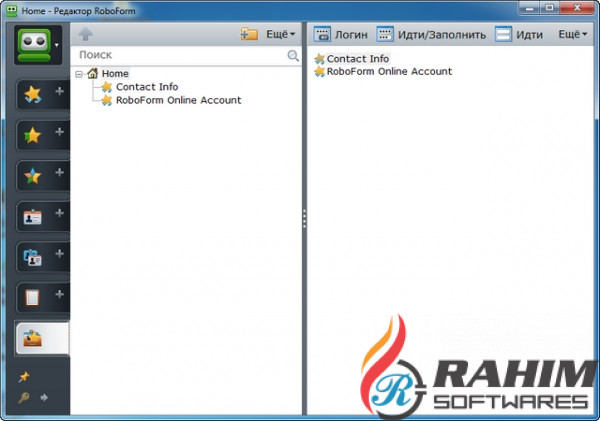Image resolution: width=600 pixels, height=421 pixels.
Task: Select Contact Info in the tree
Action: (147, 87)
